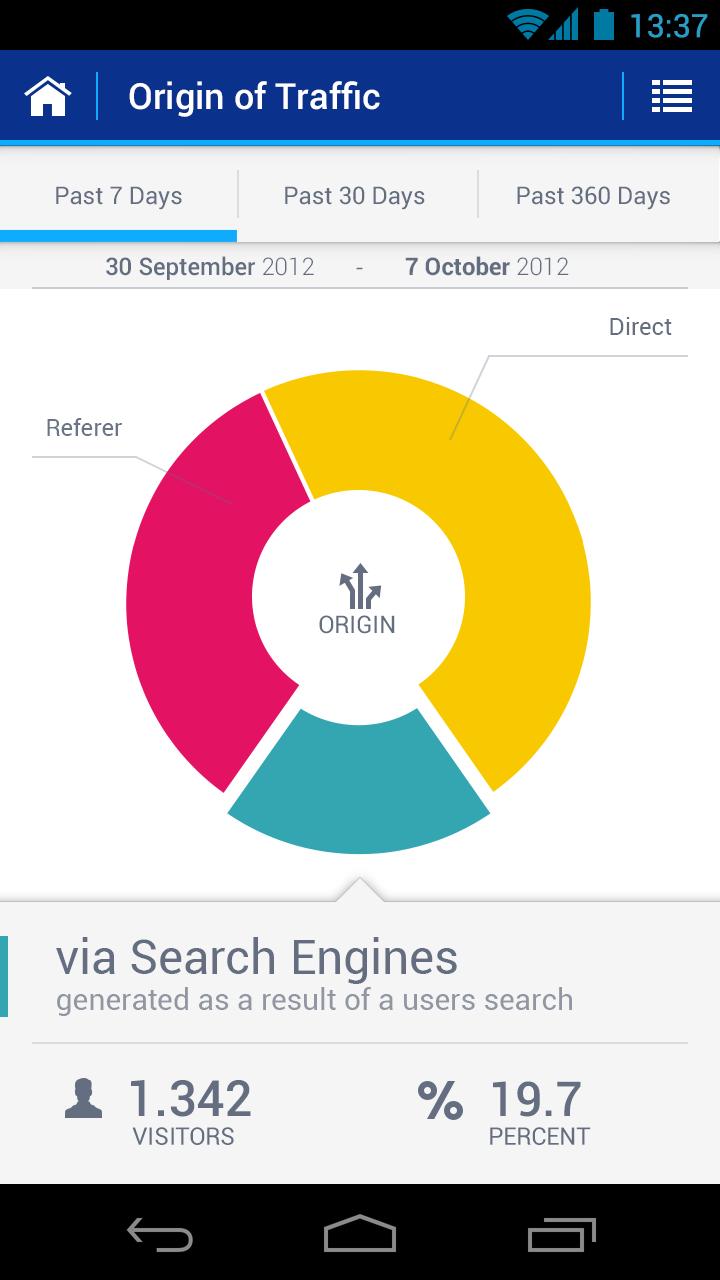Click the via Search Engines heading
This screenshot has width=720, height=1280.
pos(257,957)
